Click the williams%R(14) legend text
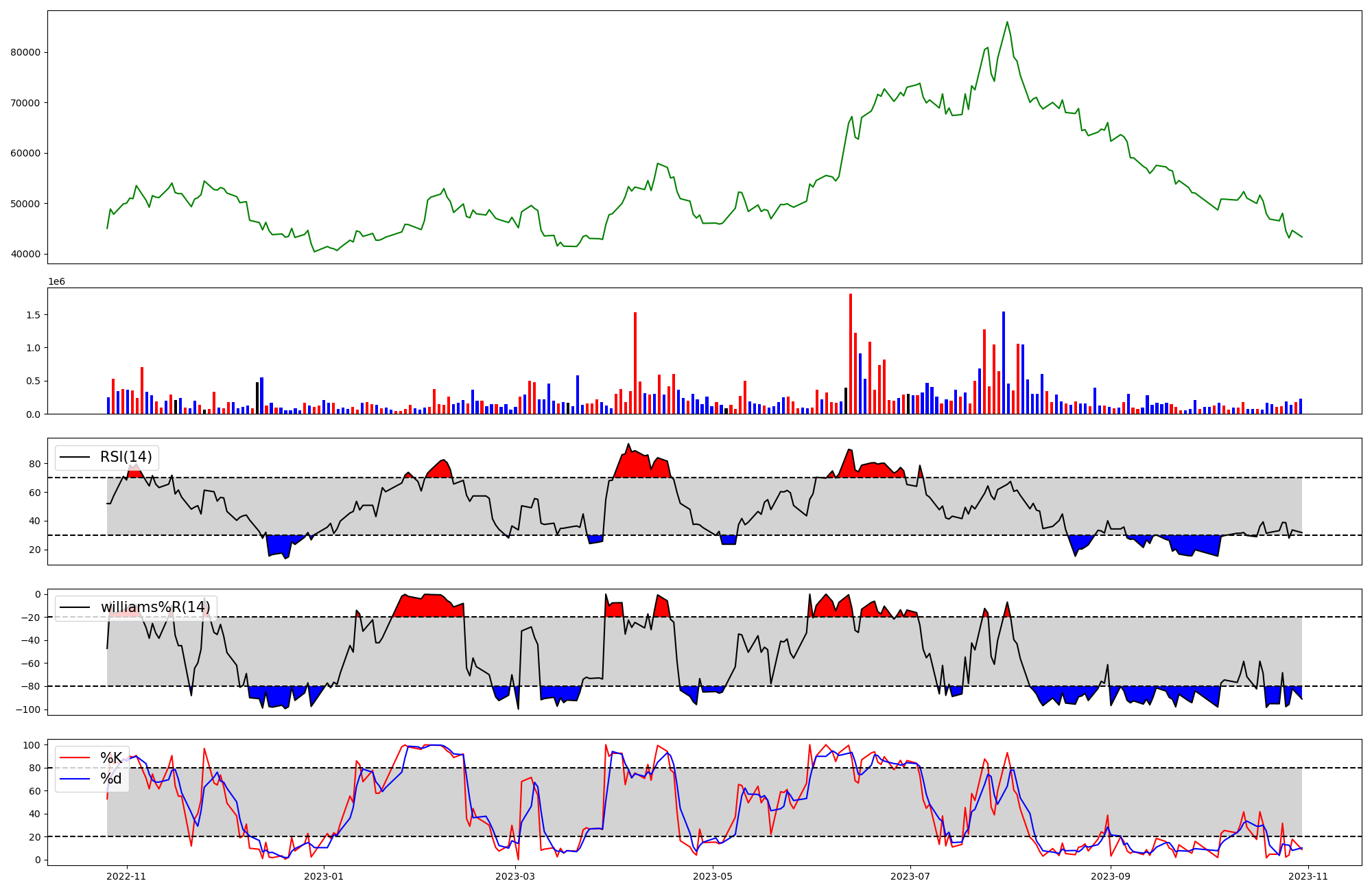 [155, 607]
